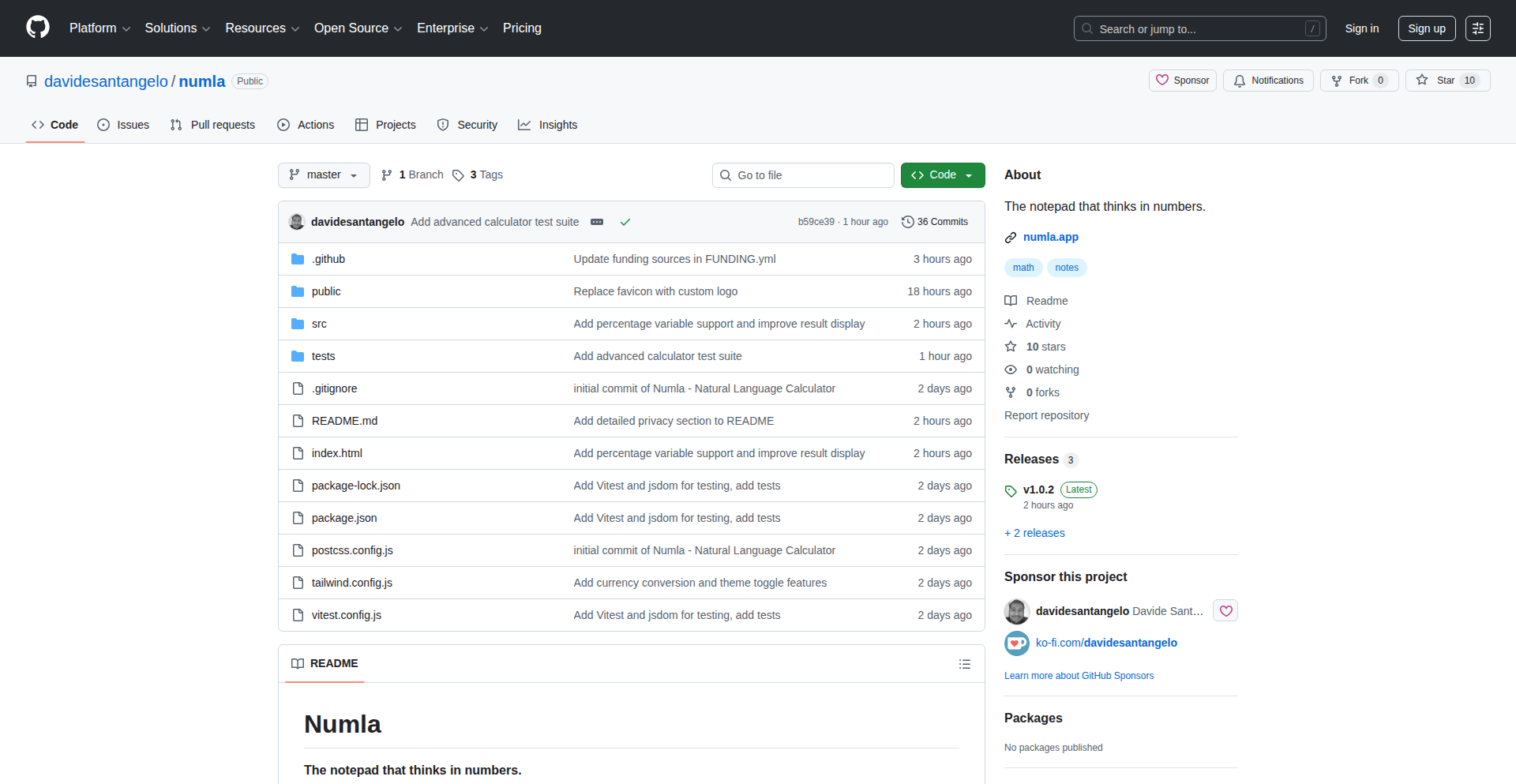Click the Sign up button
Viewport: 1516px width, 784px height.
coord(1426,28)
